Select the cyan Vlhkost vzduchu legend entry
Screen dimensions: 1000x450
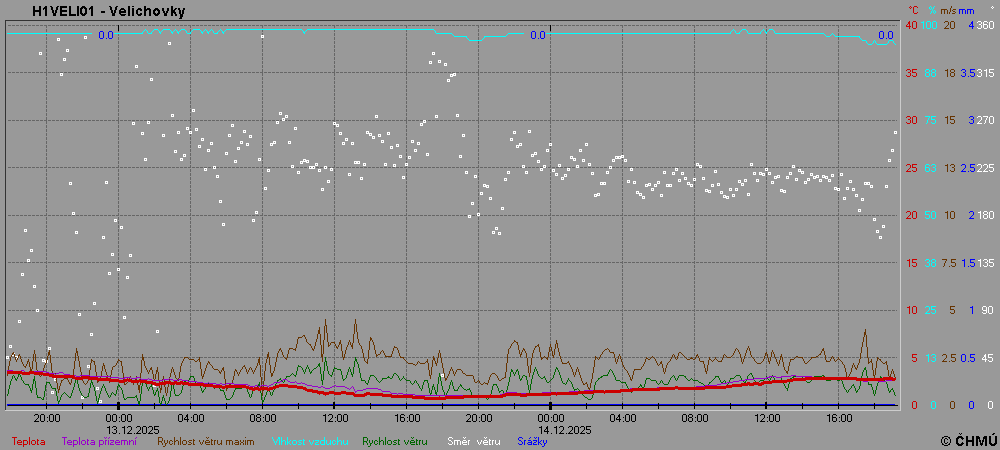[307, 440]
